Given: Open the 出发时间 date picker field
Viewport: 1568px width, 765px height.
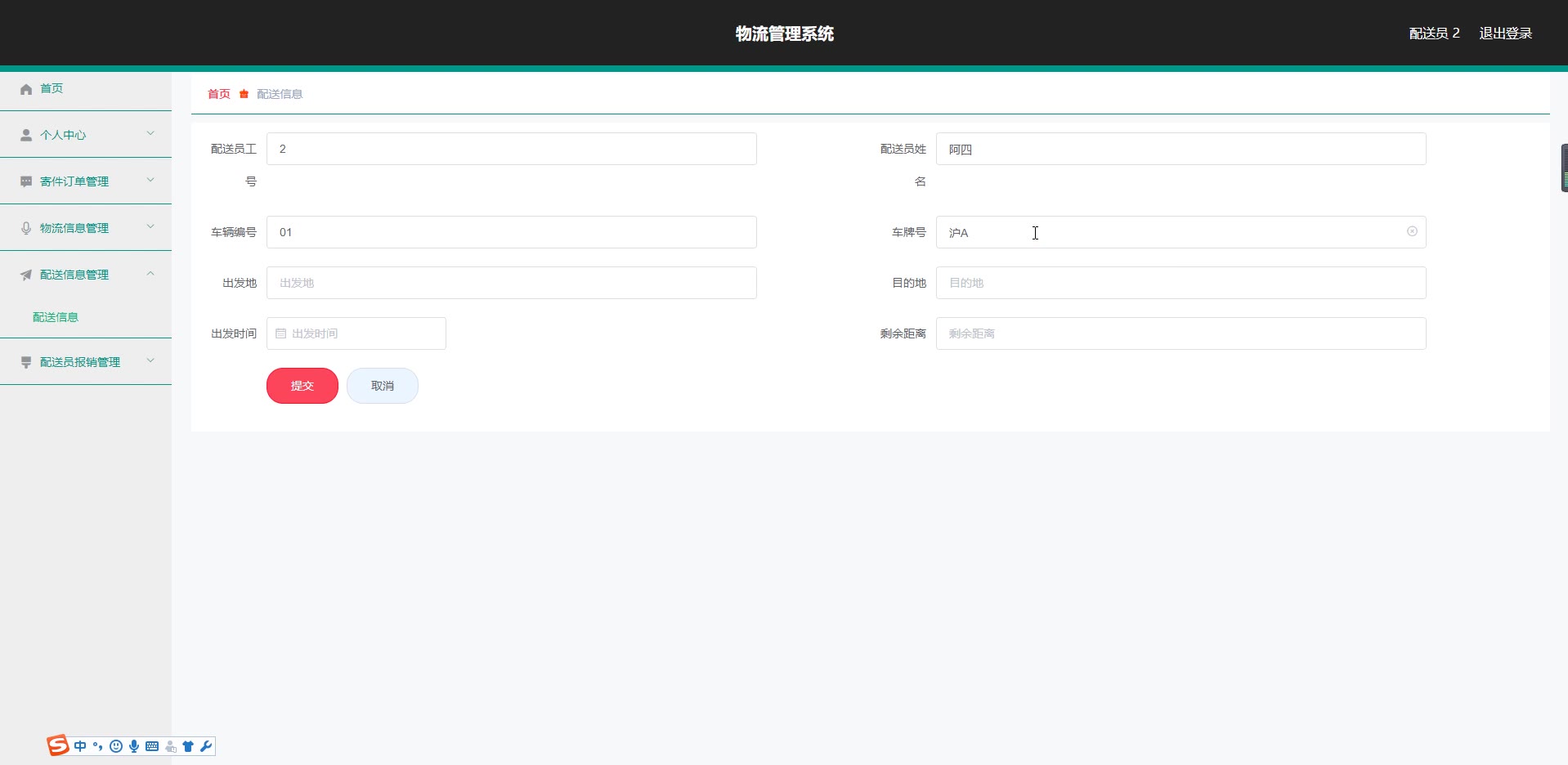Looking at the screenshot, I should 356,333.
